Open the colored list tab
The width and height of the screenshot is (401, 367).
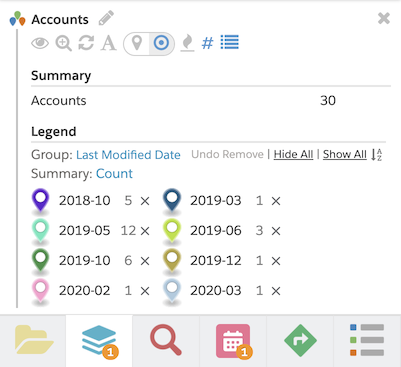pyautogui.click(x=367, y=340)
